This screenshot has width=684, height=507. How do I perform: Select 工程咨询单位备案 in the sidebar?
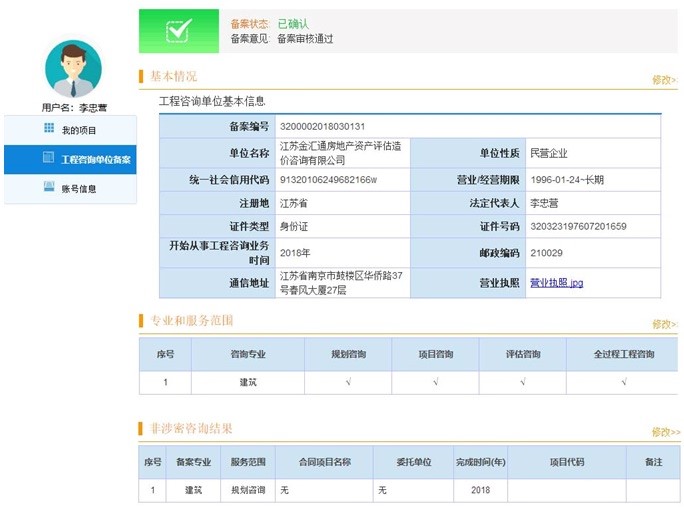(95, 159)
